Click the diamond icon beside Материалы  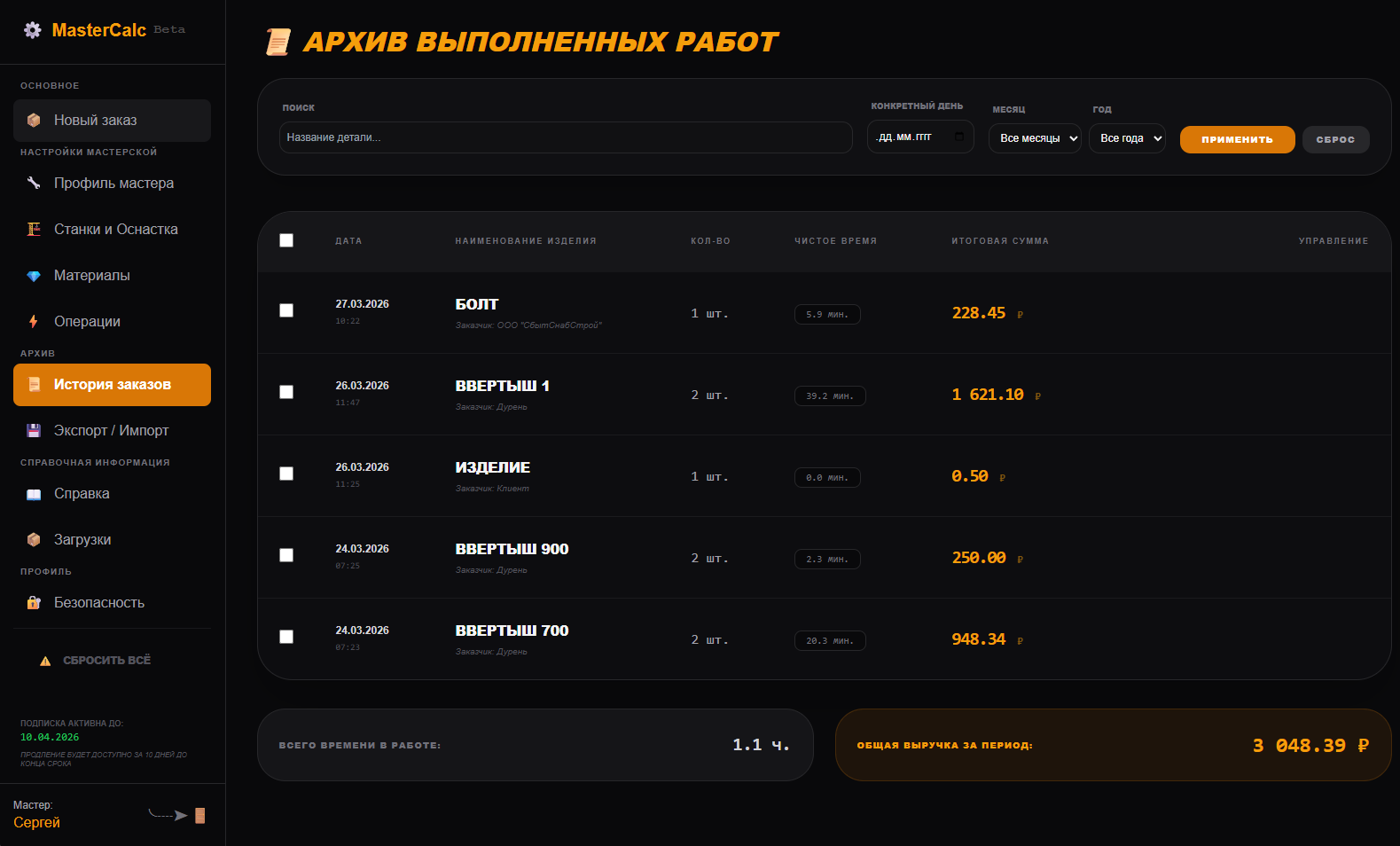34,276
